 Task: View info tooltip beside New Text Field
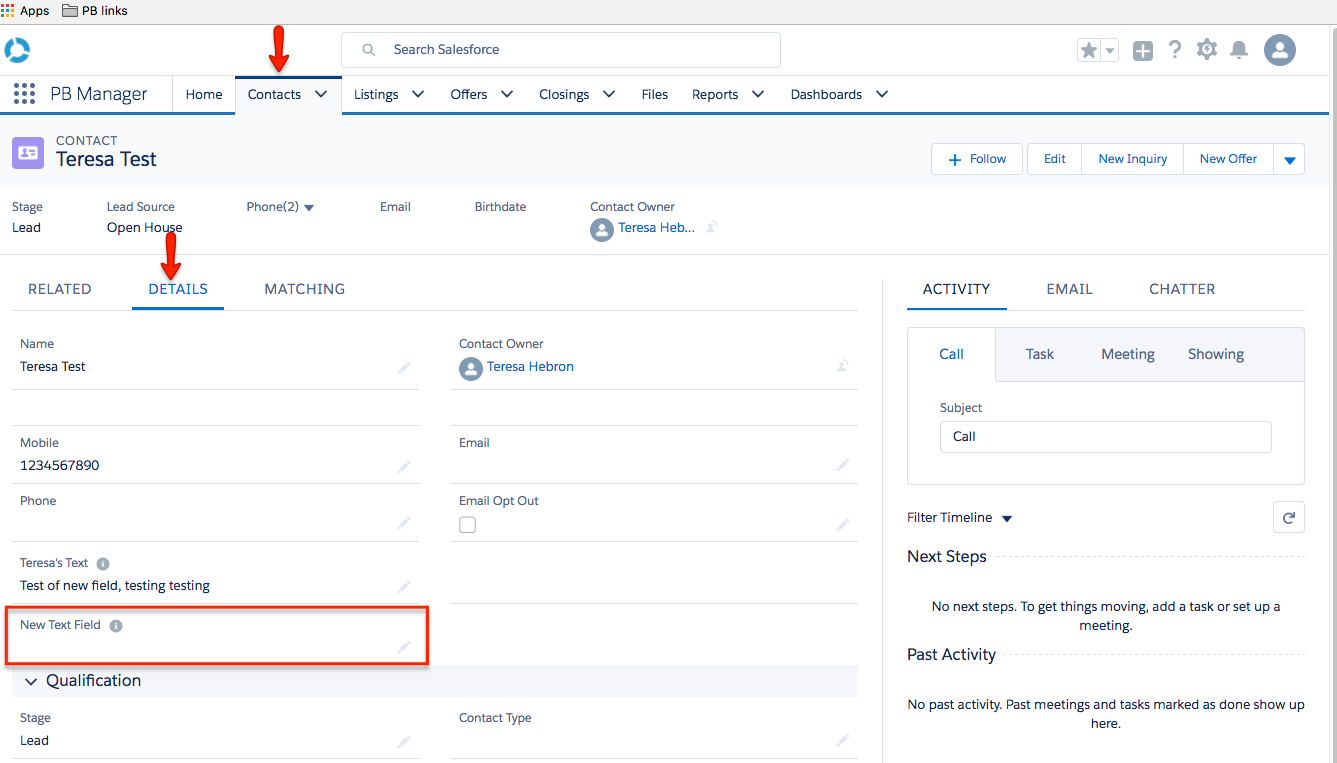point(116,624)
